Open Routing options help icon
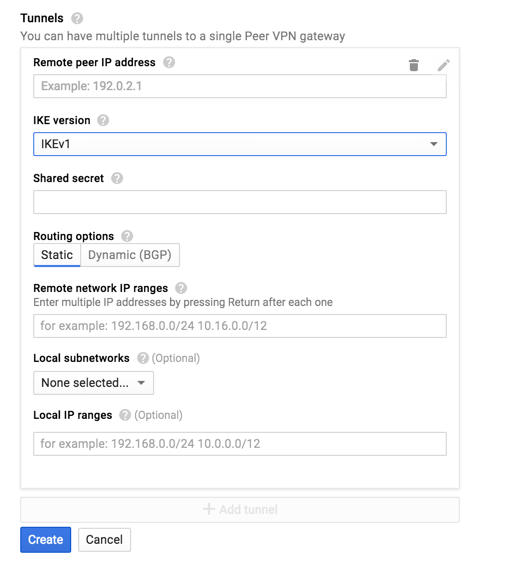 pyautogui.click(x=127, y=236)
